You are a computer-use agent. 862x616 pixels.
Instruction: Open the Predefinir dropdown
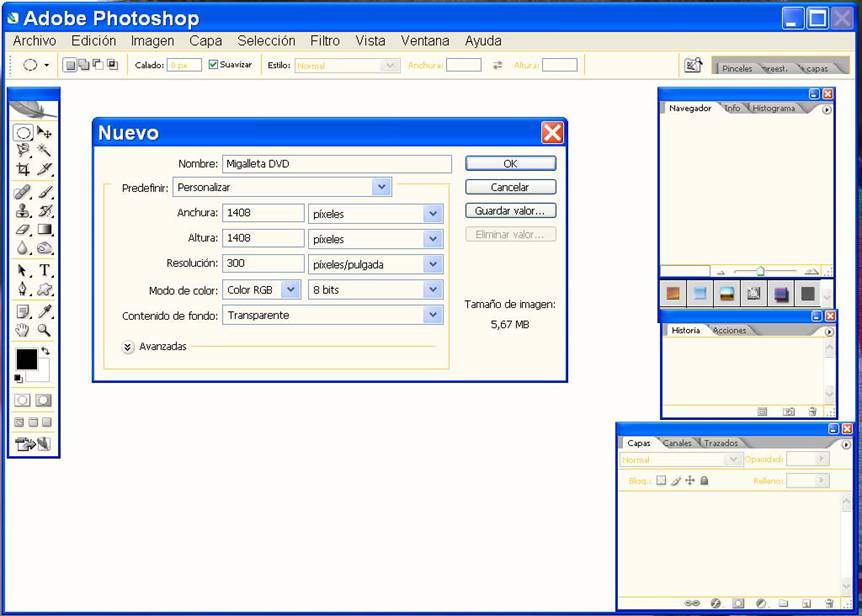click(x=381, y=187)
